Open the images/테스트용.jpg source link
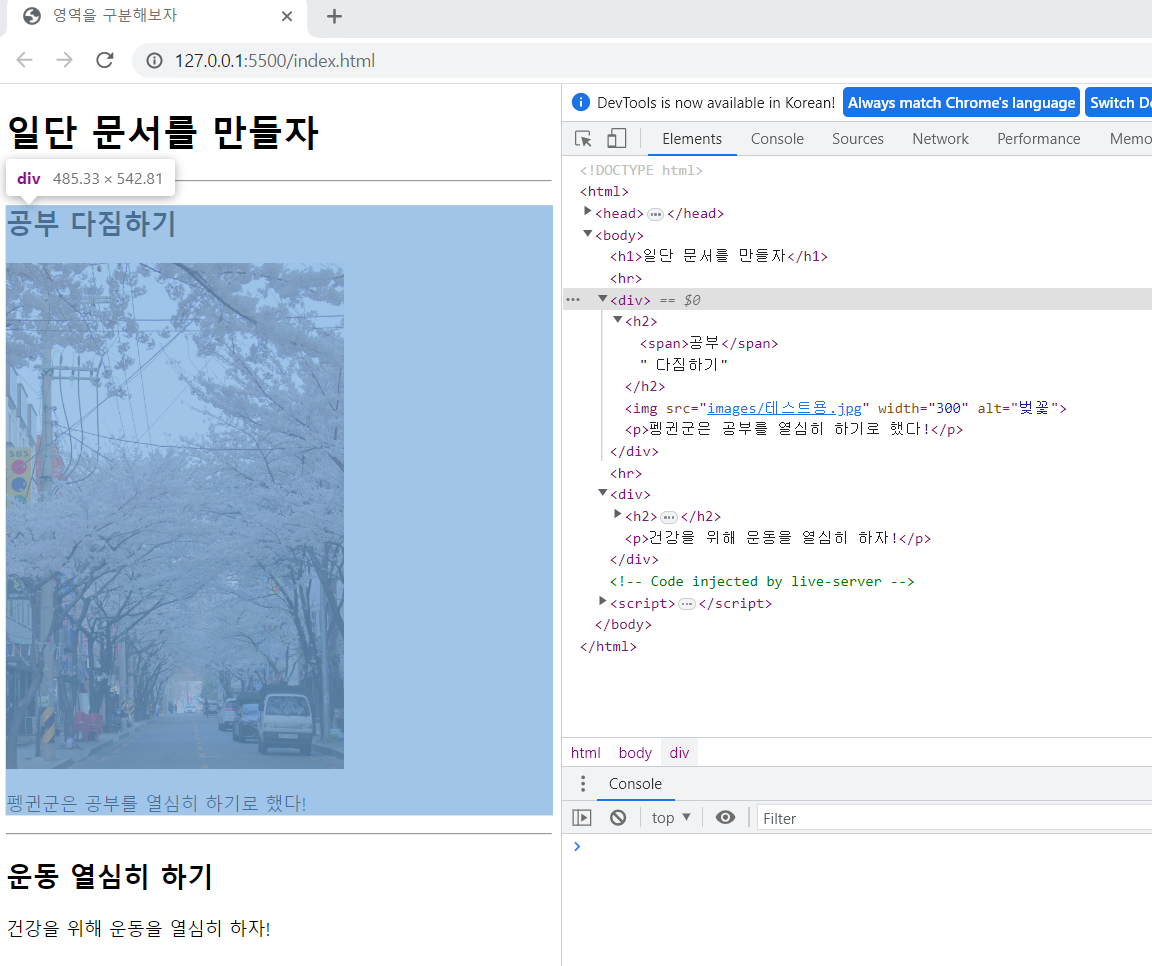 pyautogui.click(x=784, y=408)
